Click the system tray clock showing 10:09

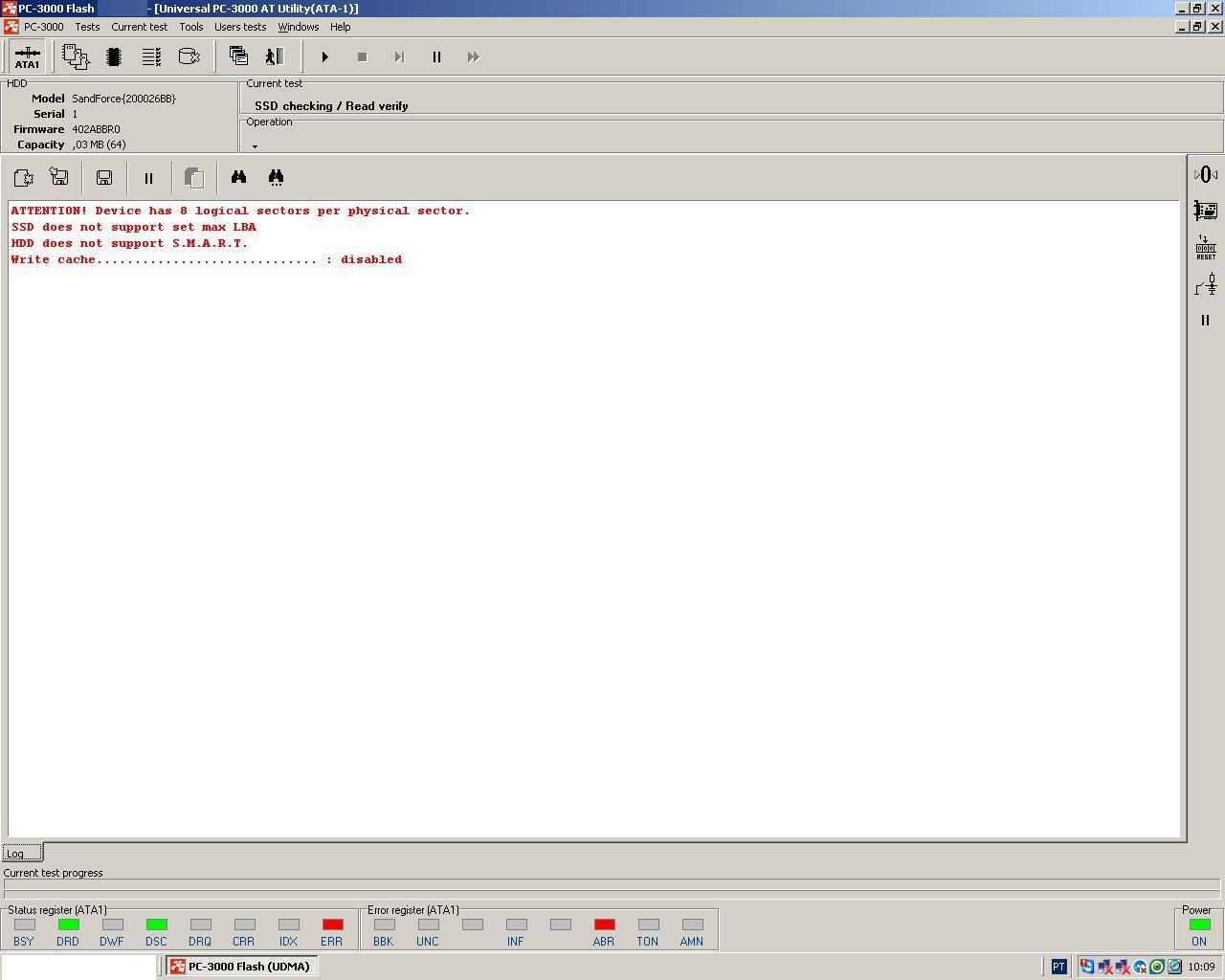(x=1201, y=967)
